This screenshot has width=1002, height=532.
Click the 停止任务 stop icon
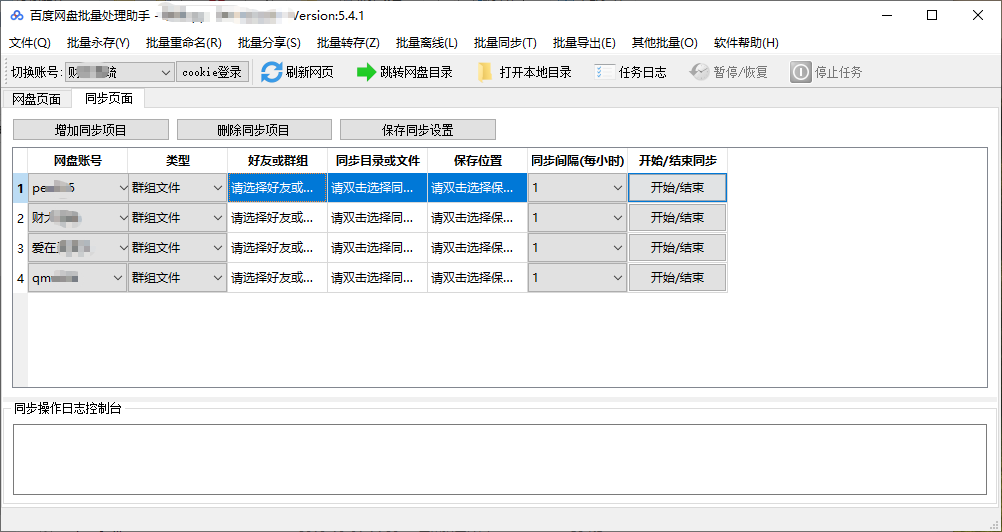[800, 72]
